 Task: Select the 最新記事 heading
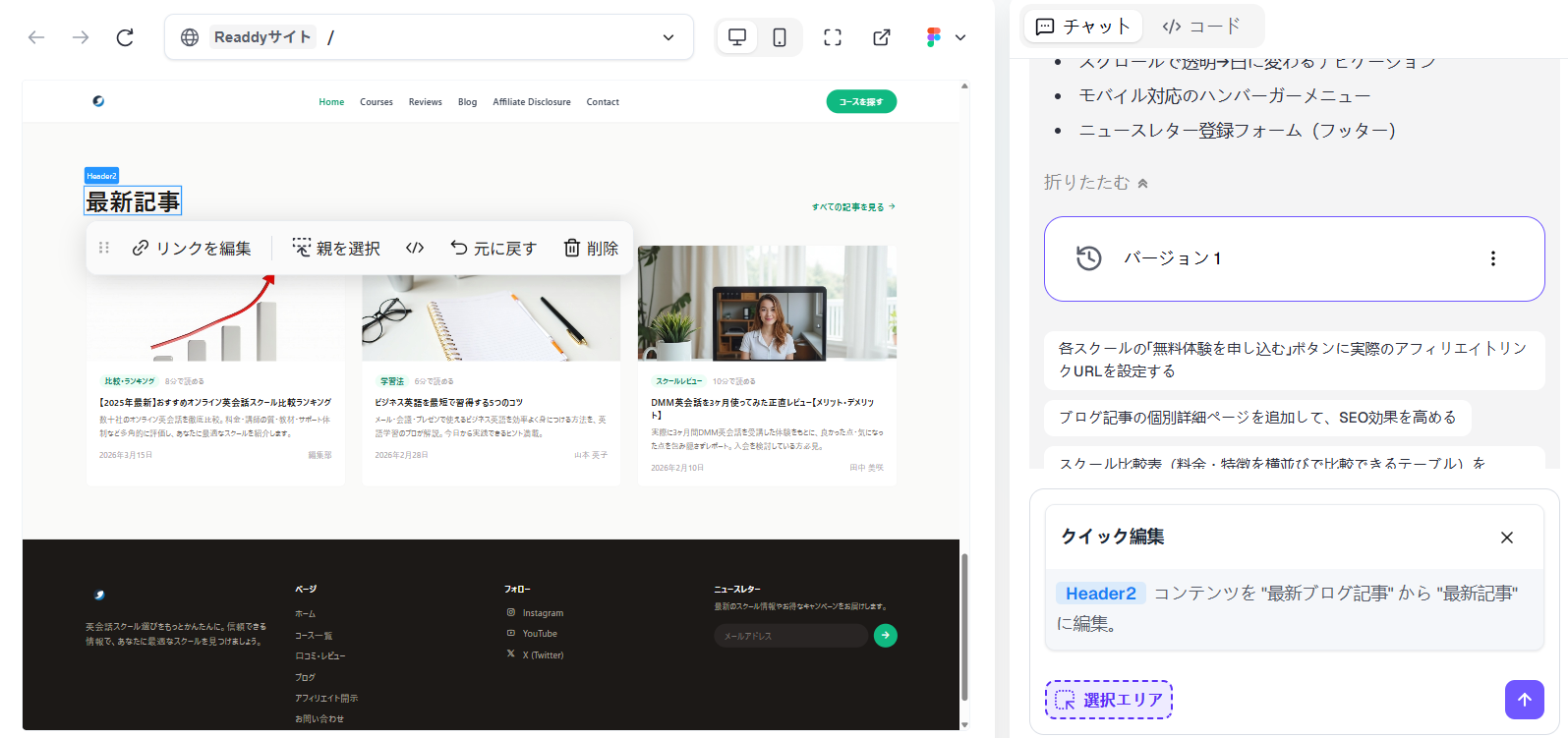pyautogui.click(x=133, y=201)
